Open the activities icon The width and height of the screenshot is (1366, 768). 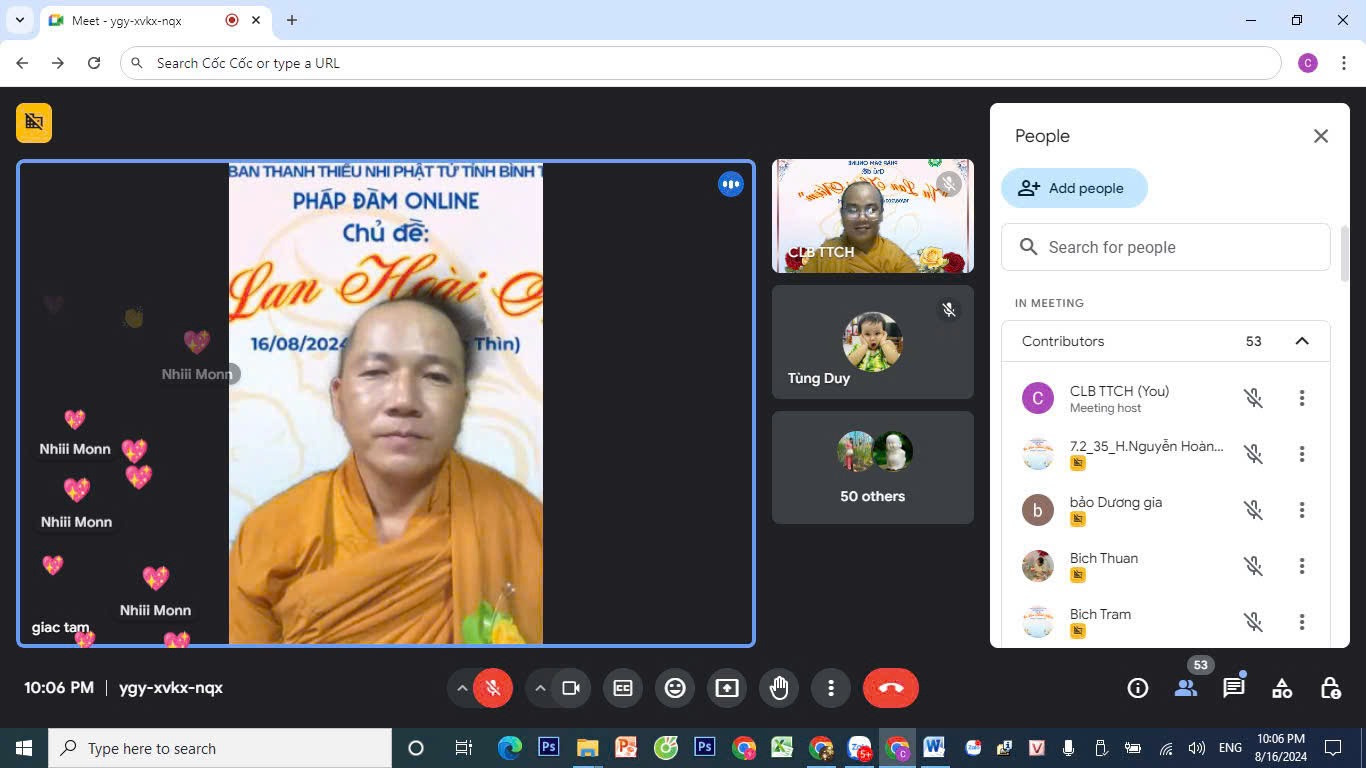point(1281,688)
